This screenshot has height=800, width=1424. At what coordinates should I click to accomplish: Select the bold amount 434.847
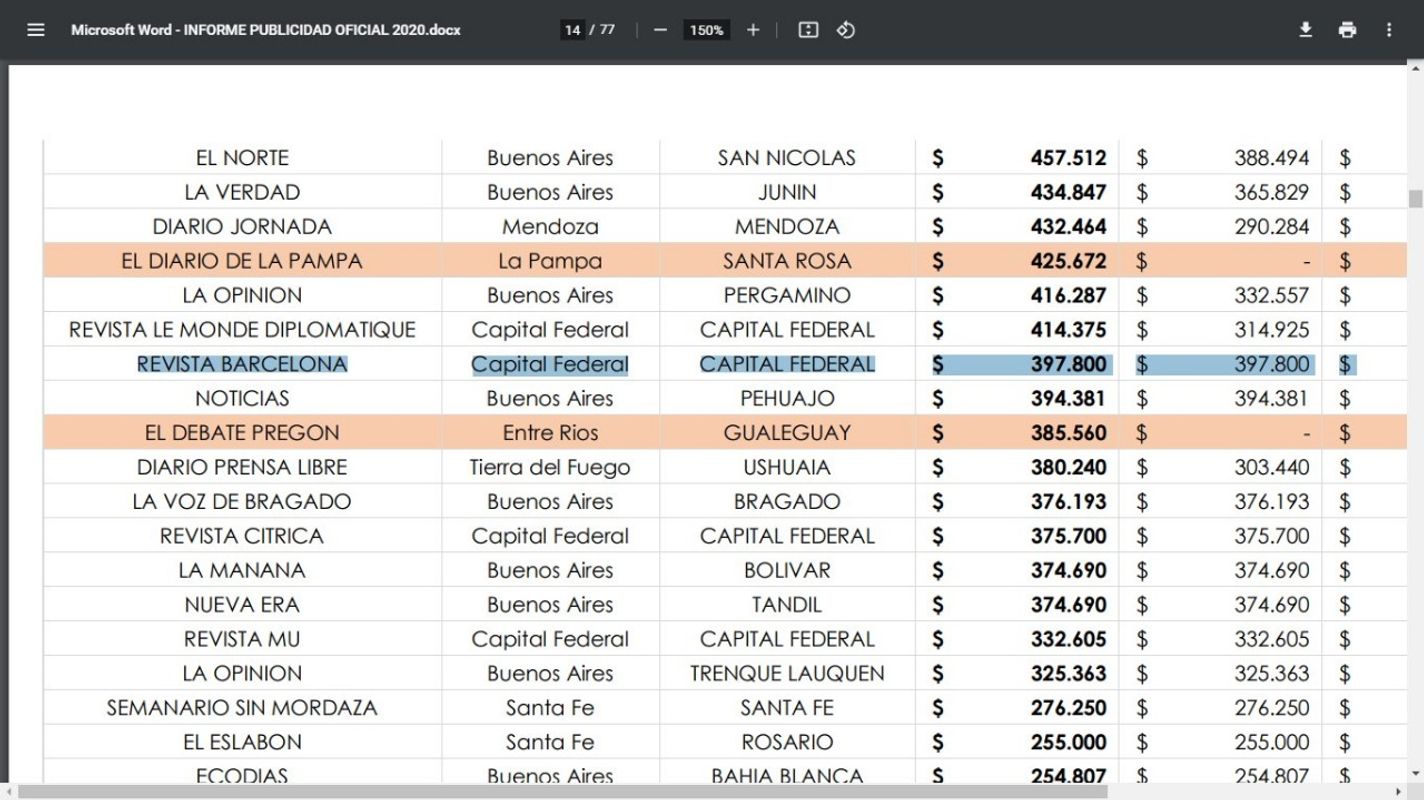[1068, 192]
